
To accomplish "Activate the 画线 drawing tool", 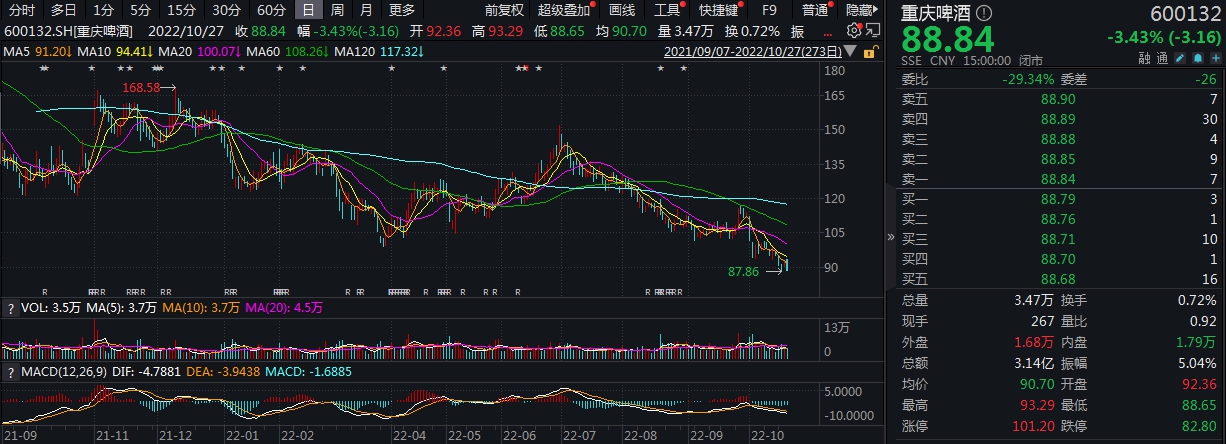I will click(x=621, y=10).
